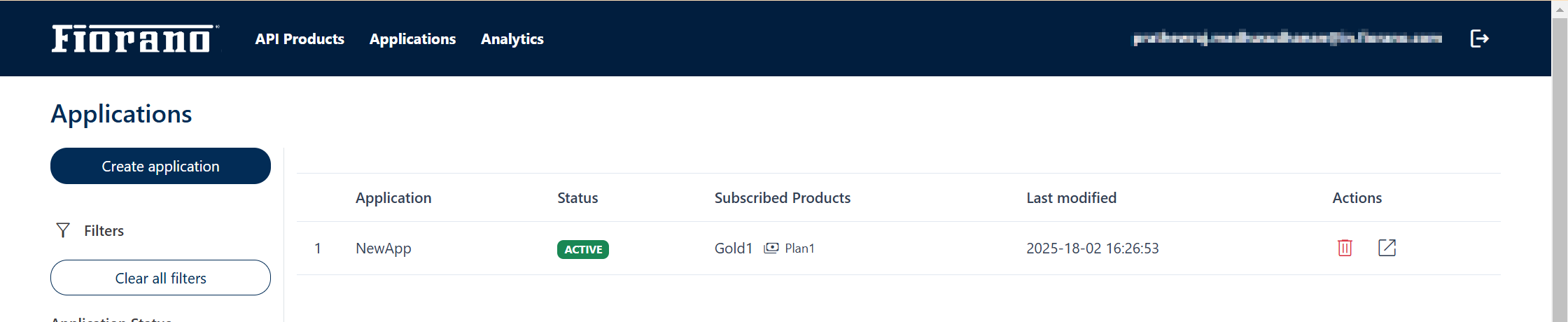Click the Status column header
The width and height of the screenshot is (1568, 322).
[577, 198]
